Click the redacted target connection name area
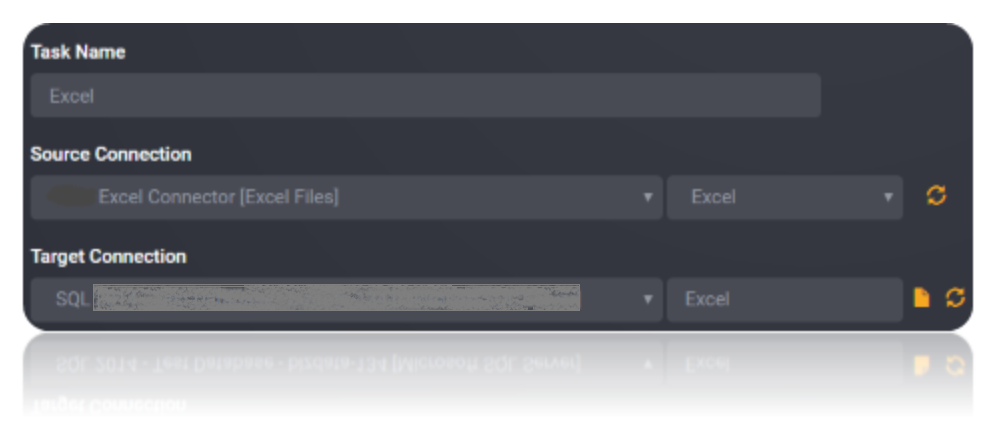 click(336, 298)
